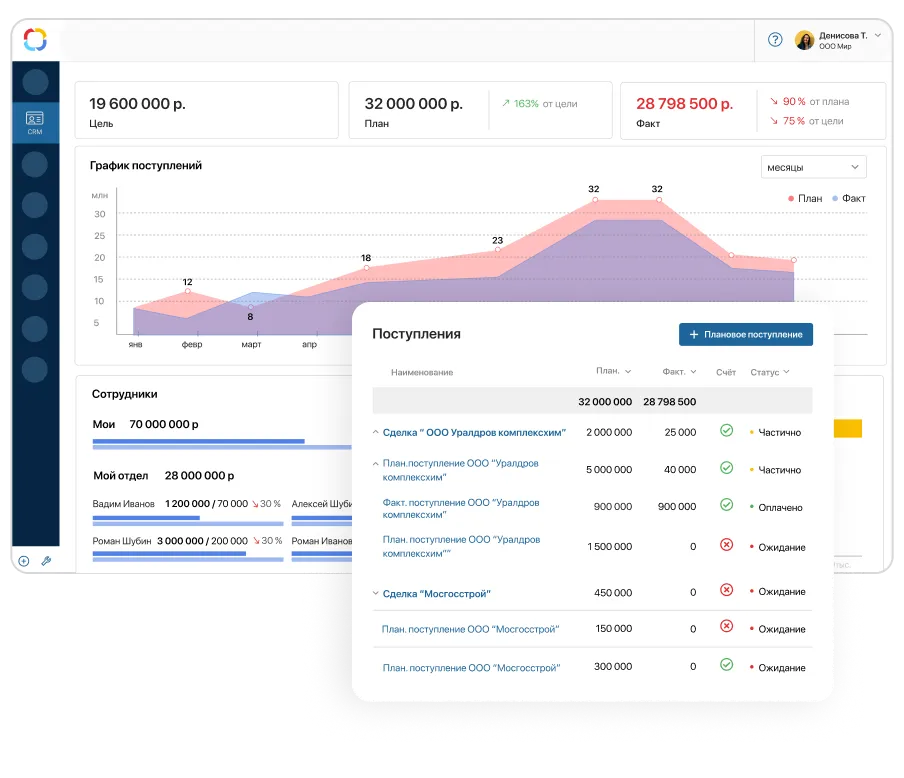Click green invoice checkmark for Сделка Уралдров row
The width and height of the screenshot is (904, 778).
click(727, 431)
